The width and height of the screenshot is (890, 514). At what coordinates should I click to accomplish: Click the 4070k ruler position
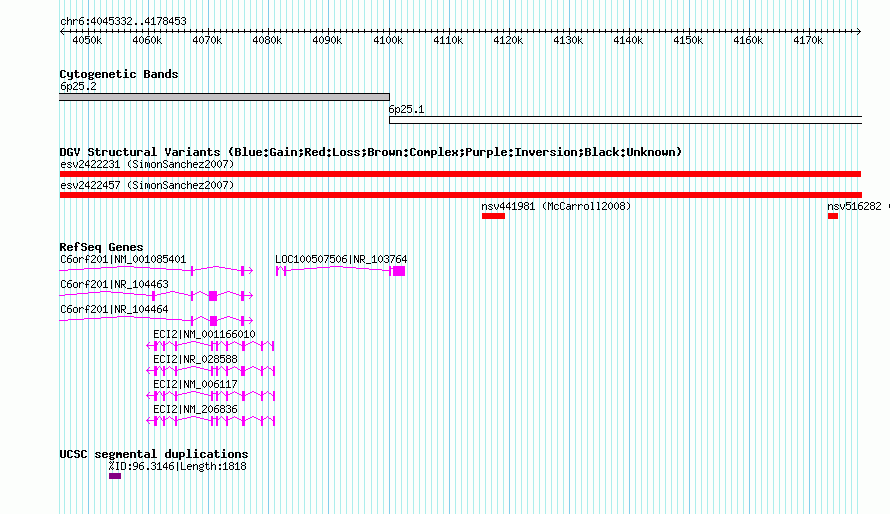(207, 40)
